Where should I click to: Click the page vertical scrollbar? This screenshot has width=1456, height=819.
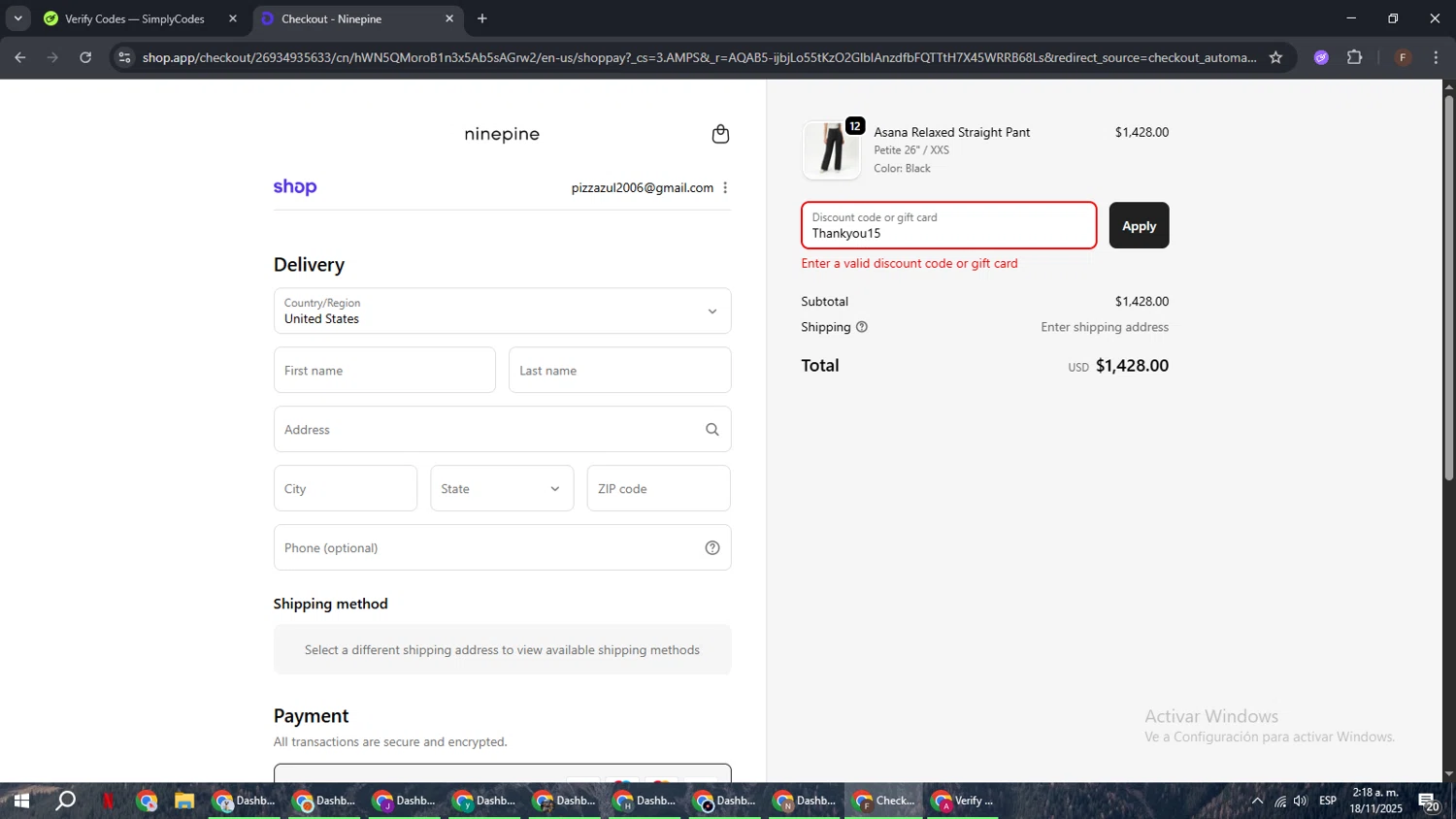coord(1448,286)
